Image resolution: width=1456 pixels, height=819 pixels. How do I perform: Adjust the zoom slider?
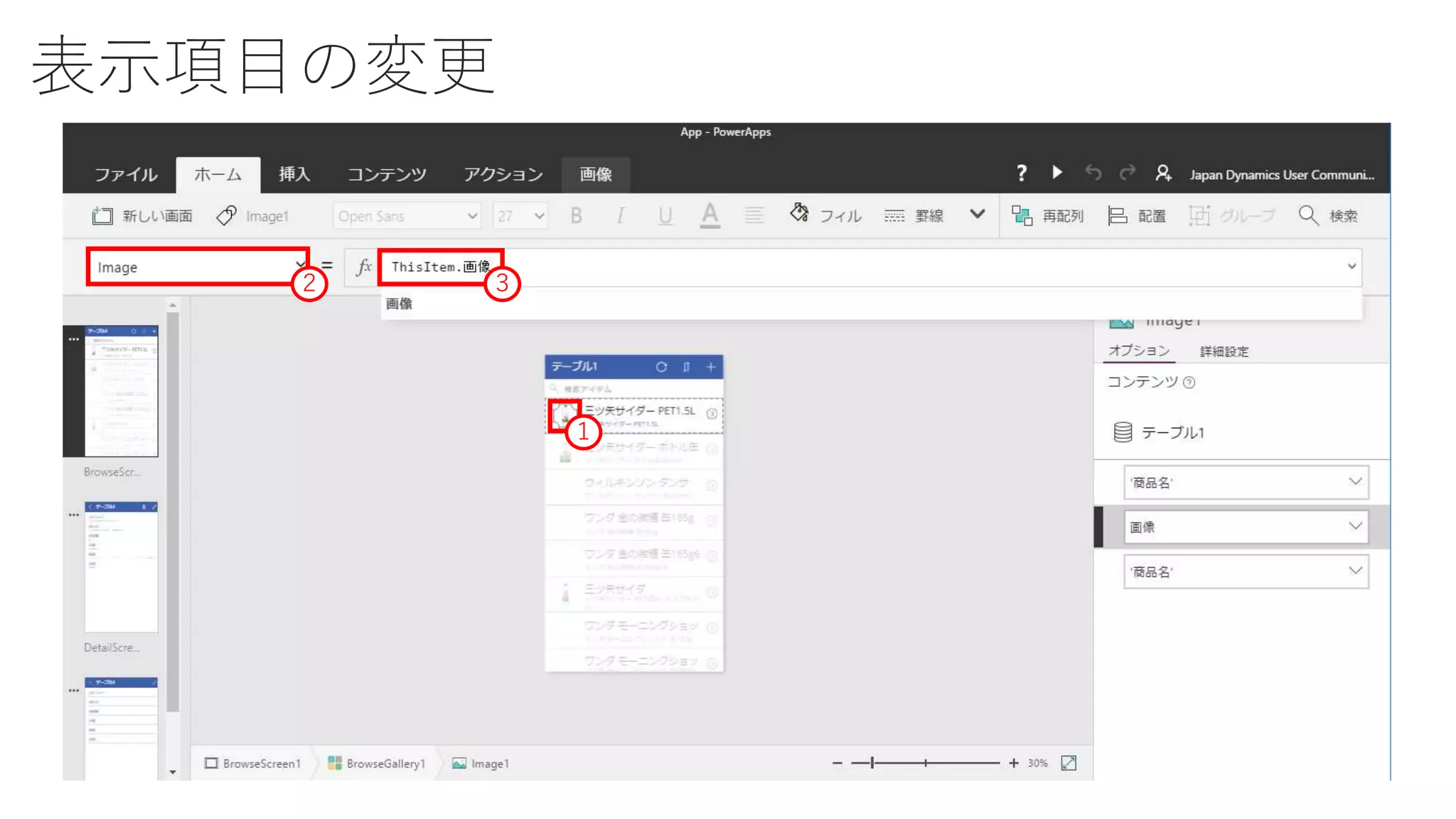pos(925,763)
